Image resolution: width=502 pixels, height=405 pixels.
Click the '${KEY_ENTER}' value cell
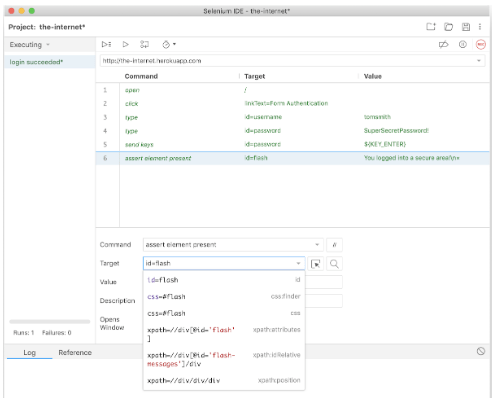point(385,144)
